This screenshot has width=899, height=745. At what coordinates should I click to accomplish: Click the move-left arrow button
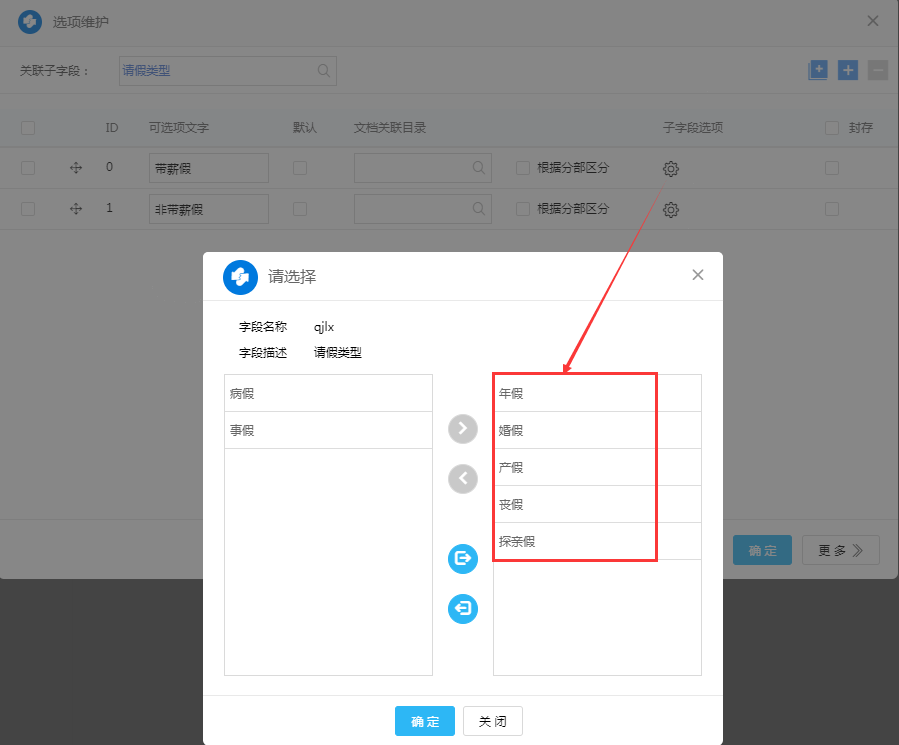(x=462, y=479)
